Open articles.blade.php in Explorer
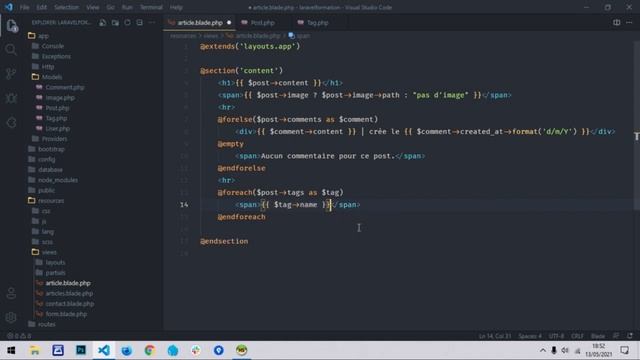The width and height of the screenshot is (640, 360). point(69,293)
